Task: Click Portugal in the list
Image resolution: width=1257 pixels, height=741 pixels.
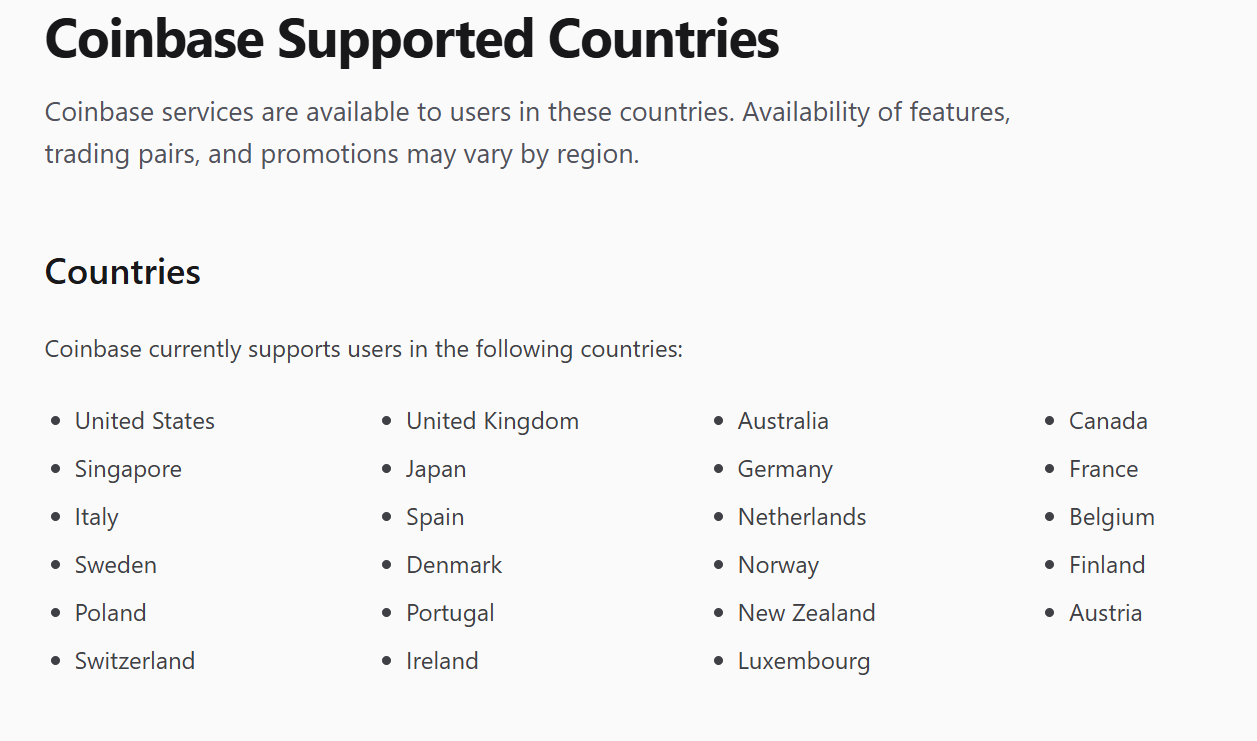Action: (x=450, y=613)
